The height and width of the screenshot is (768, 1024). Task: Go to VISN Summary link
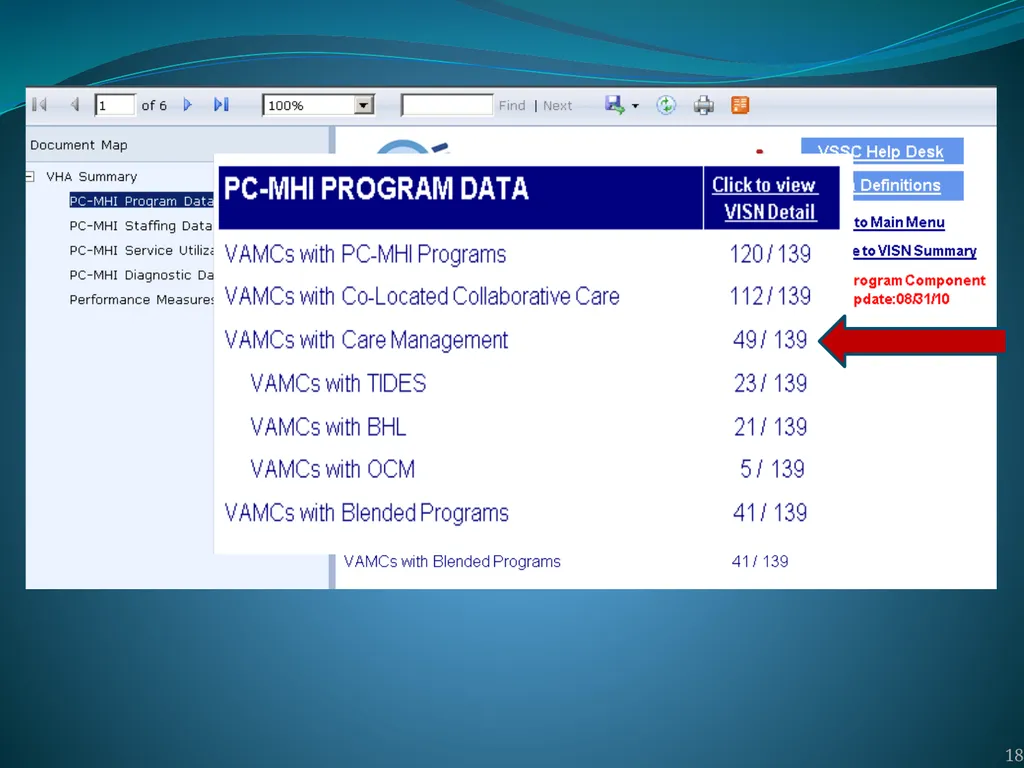pos(914,251)
